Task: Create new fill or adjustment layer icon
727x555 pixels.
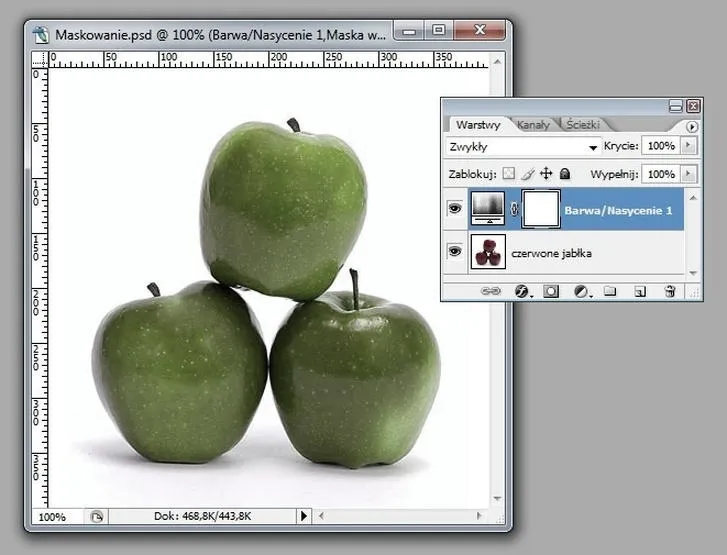Action: (x=580, y=291)
